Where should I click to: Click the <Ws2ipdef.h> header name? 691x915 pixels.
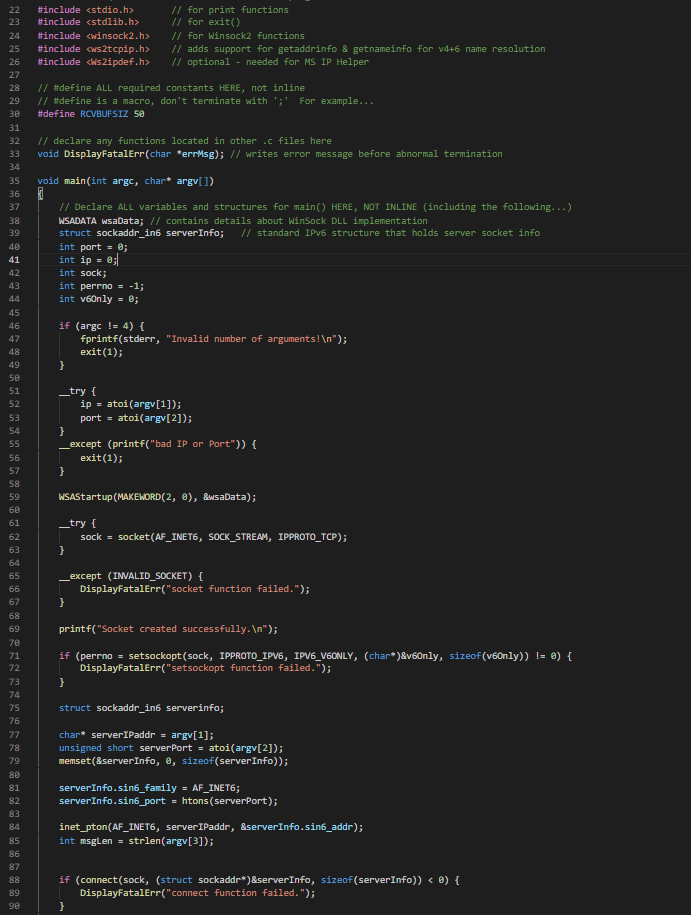click(117, 62)
